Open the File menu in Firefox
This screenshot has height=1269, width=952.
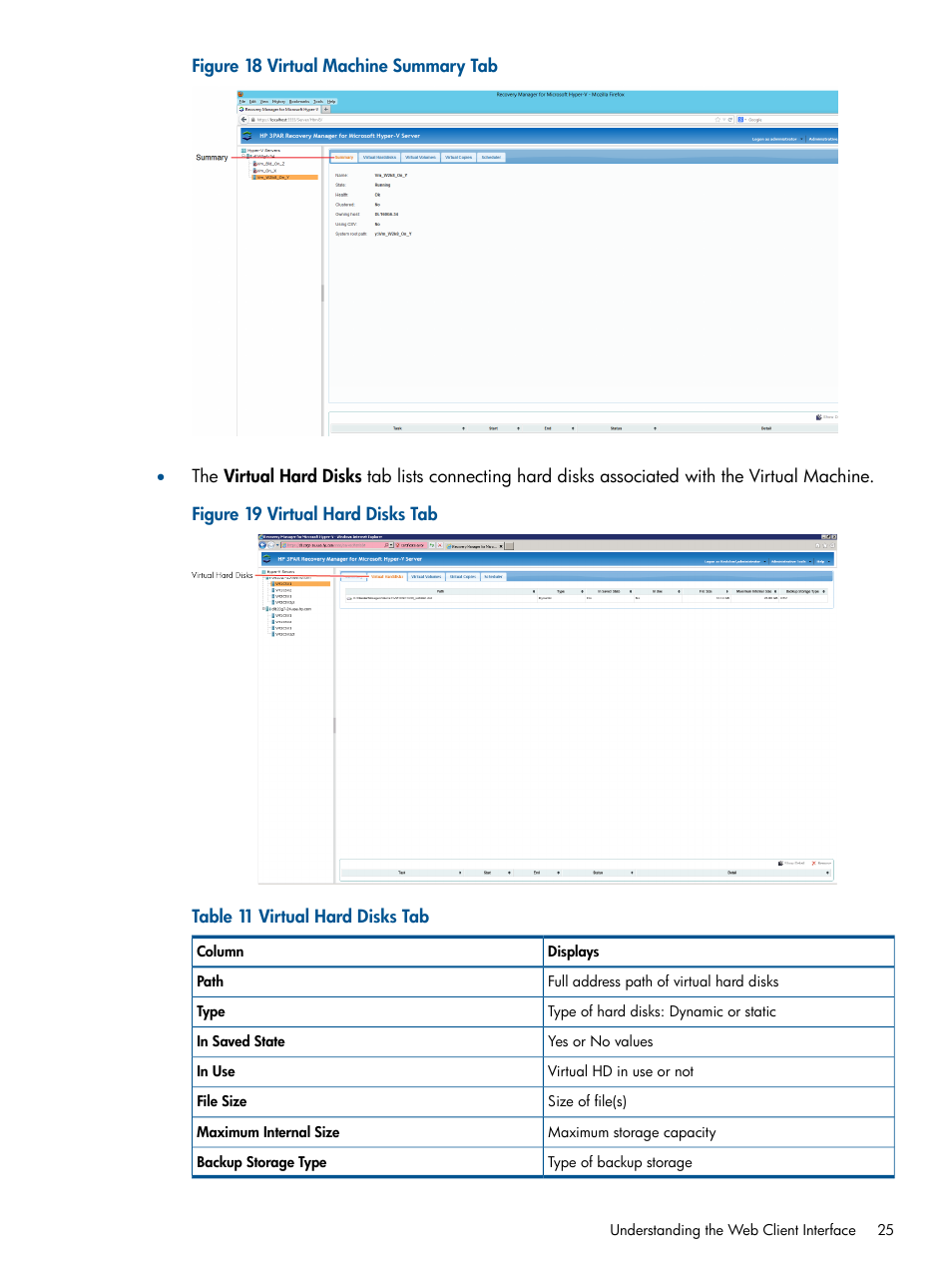click(241, 102)
